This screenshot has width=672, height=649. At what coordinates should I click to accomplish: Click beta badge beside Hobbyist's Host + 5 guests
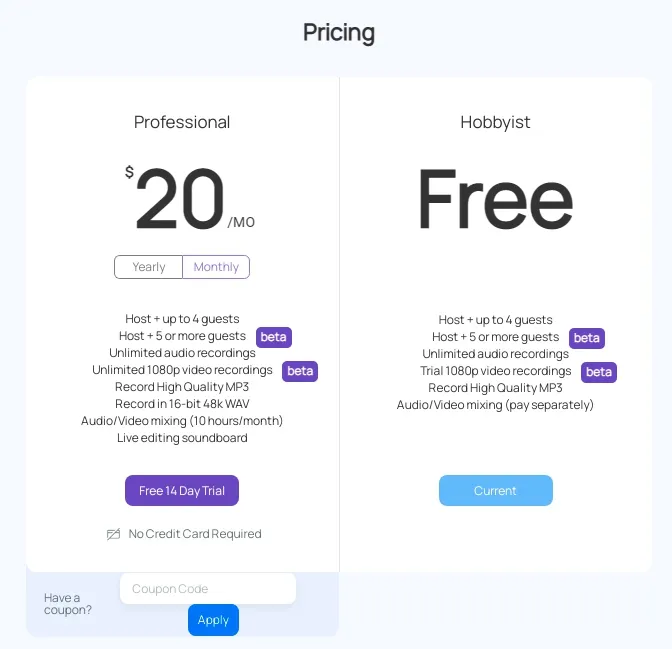pos(587,338)
